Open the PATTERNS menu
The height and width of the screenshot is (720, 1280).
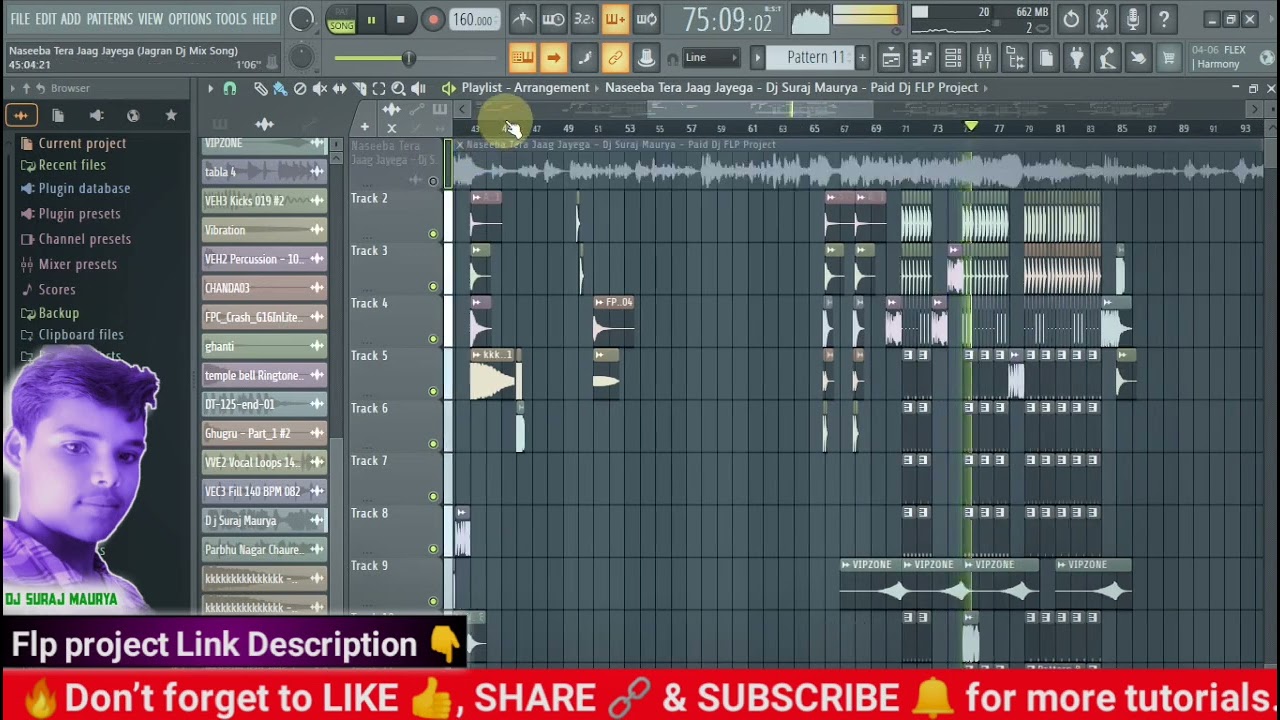[110, 19]
